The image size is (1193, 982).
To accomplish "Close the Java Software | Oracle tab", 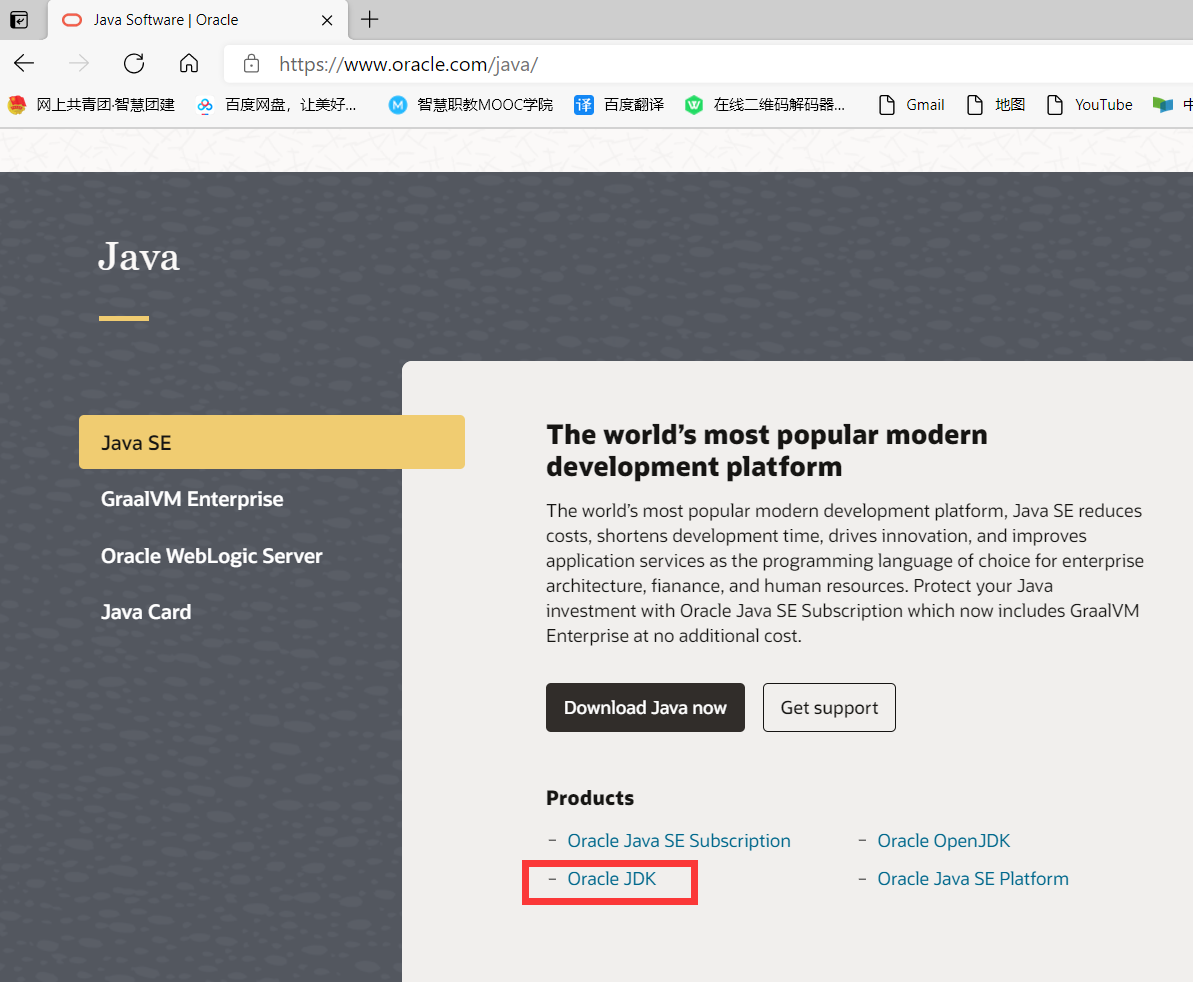I will 327,21.
